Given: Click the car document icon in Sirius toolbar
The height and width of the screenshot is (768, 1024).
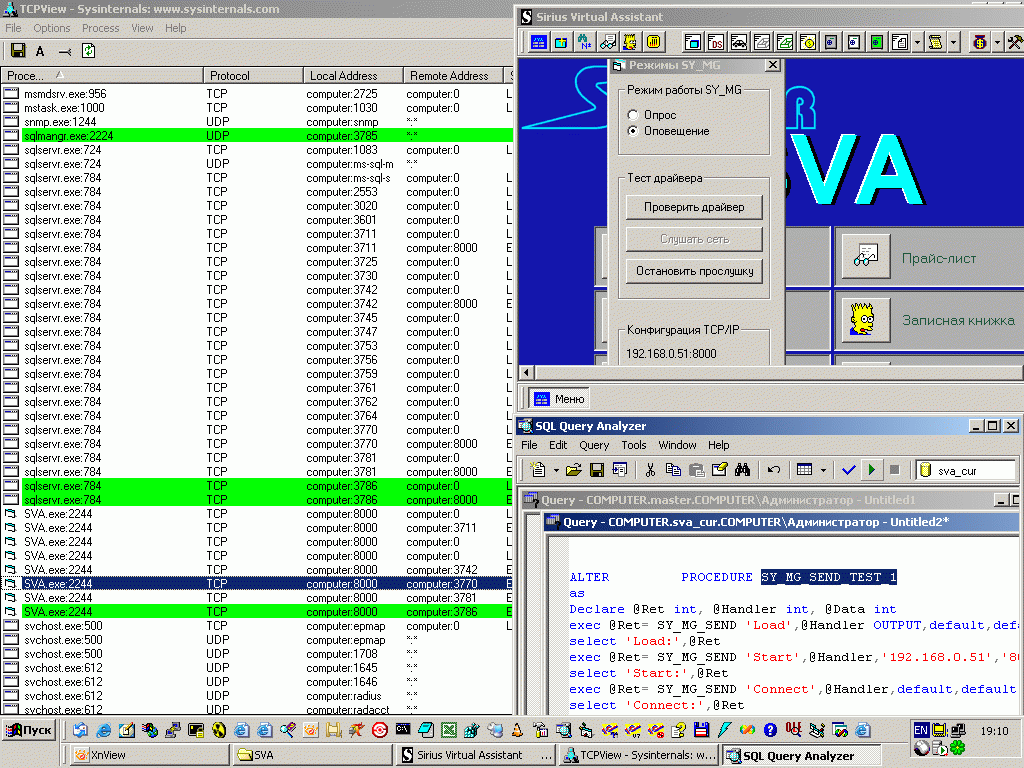Looking at the screenshot, I should coord(739,42).
